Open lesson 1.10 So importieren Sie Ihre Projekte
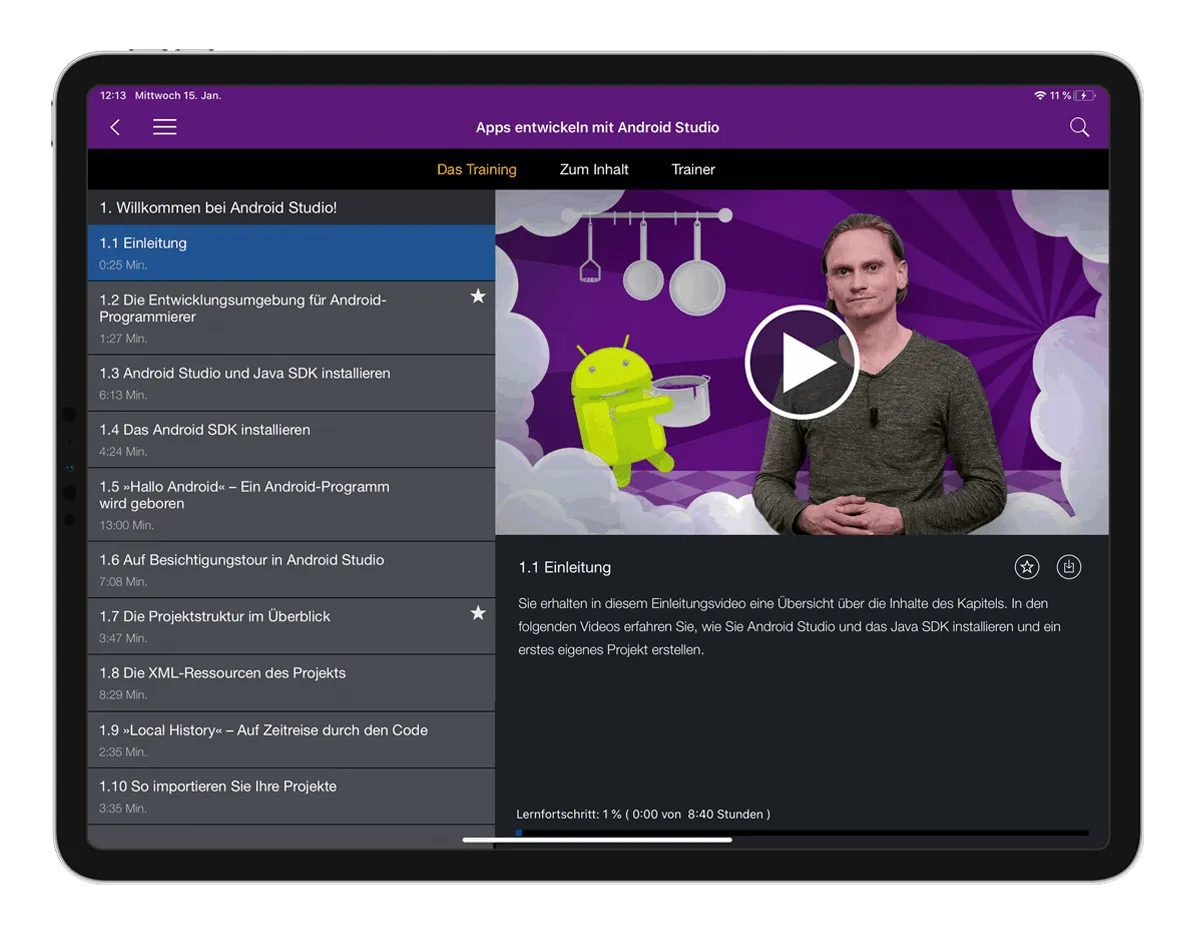The height and width of the screenshot is (938, 1200). pos(291,797)
